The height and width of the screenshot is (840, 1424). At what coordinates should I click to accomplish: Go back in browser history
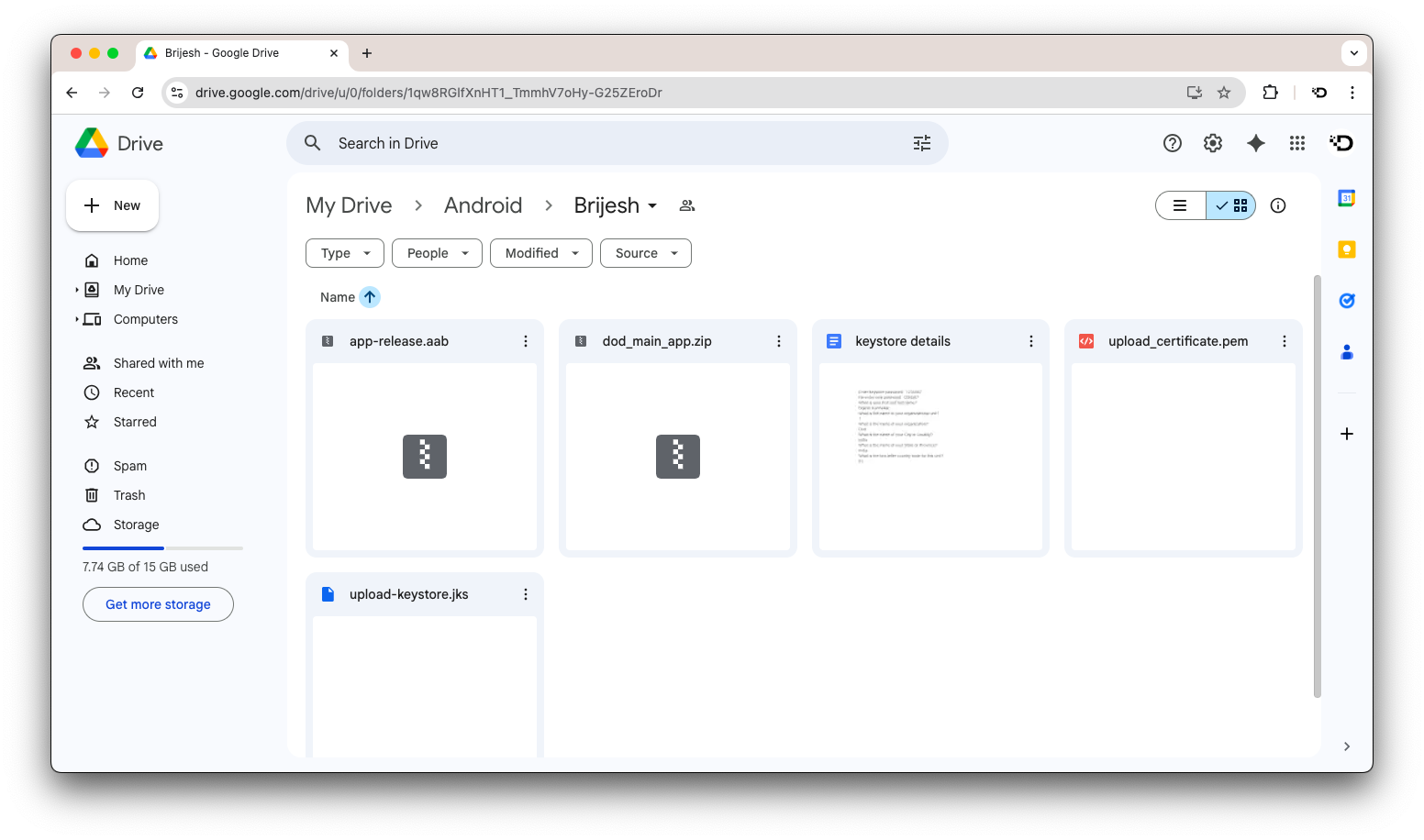(72, 93)
